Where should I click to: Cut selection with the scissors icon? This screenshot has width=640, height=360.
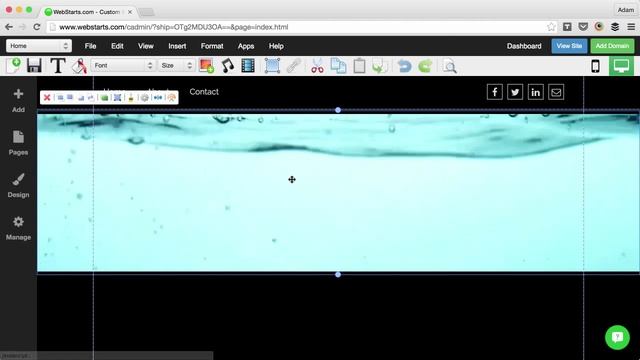(317, 66)
